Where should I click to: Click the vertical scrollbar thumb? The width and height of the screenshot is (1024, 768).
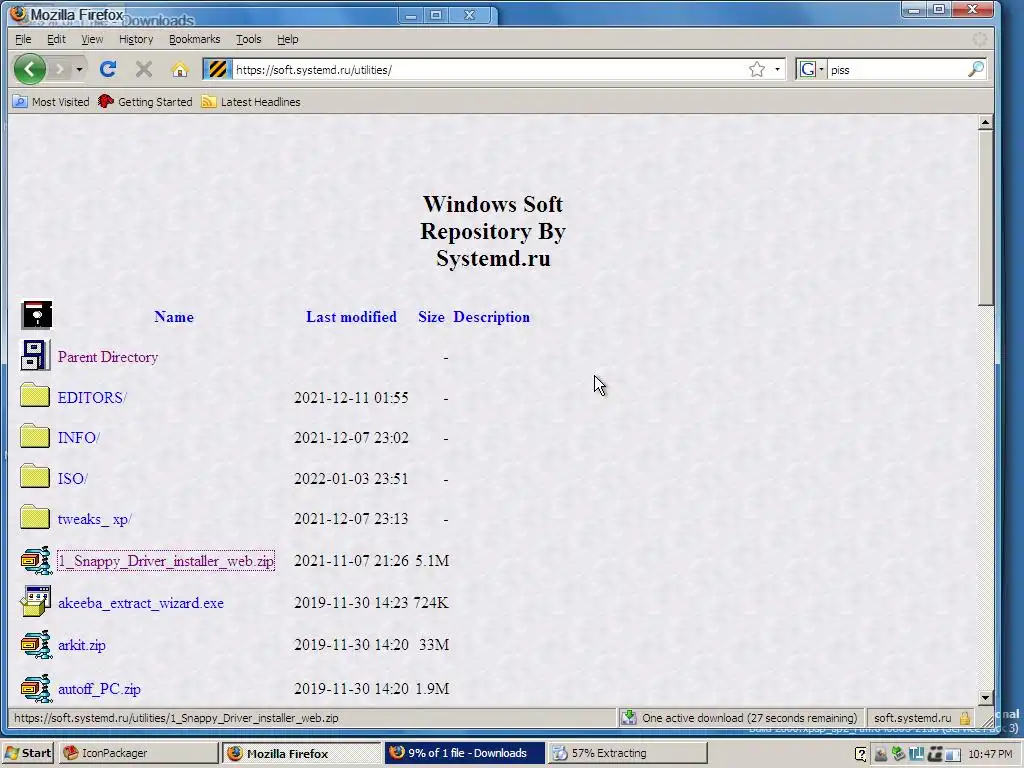pos(985,217)
